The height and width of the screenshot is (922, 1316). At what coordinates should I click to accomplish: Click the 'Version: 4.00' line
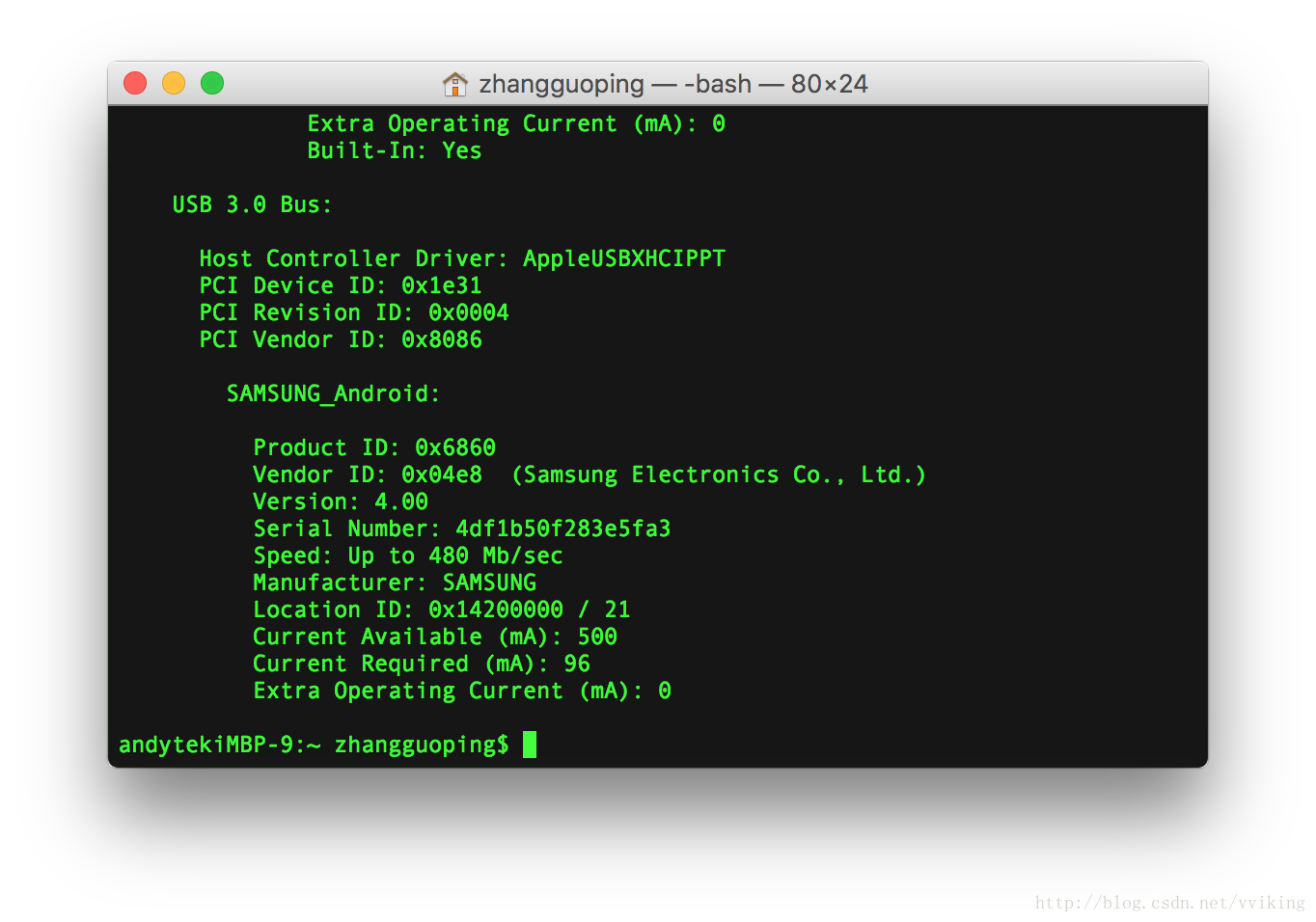tap(341, 502)
